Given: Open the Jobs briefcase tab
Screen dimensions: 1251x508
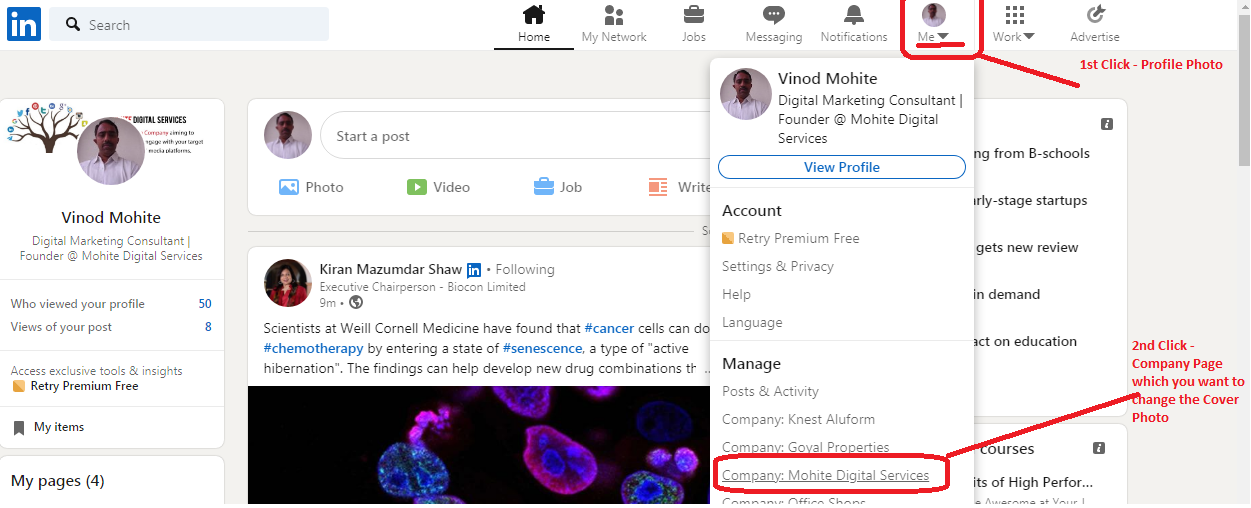Looking at the screenshot, I should [x=694, y=25].
